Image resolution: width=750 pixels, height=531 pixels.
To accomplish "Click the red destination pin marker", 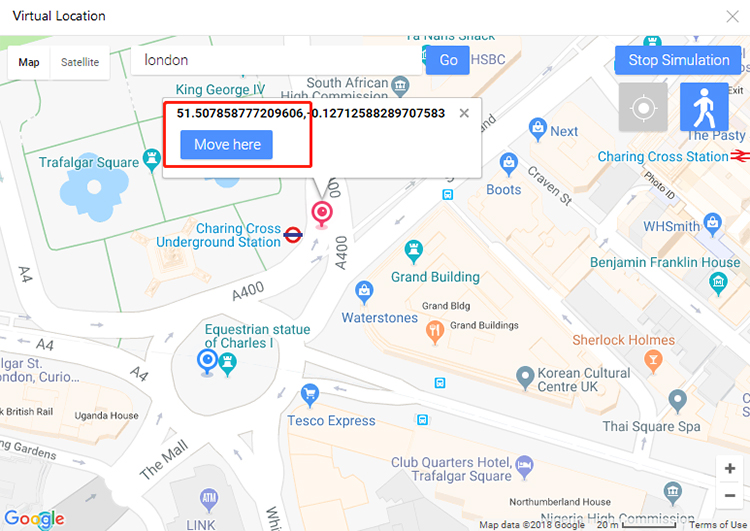I will point(322,213).
